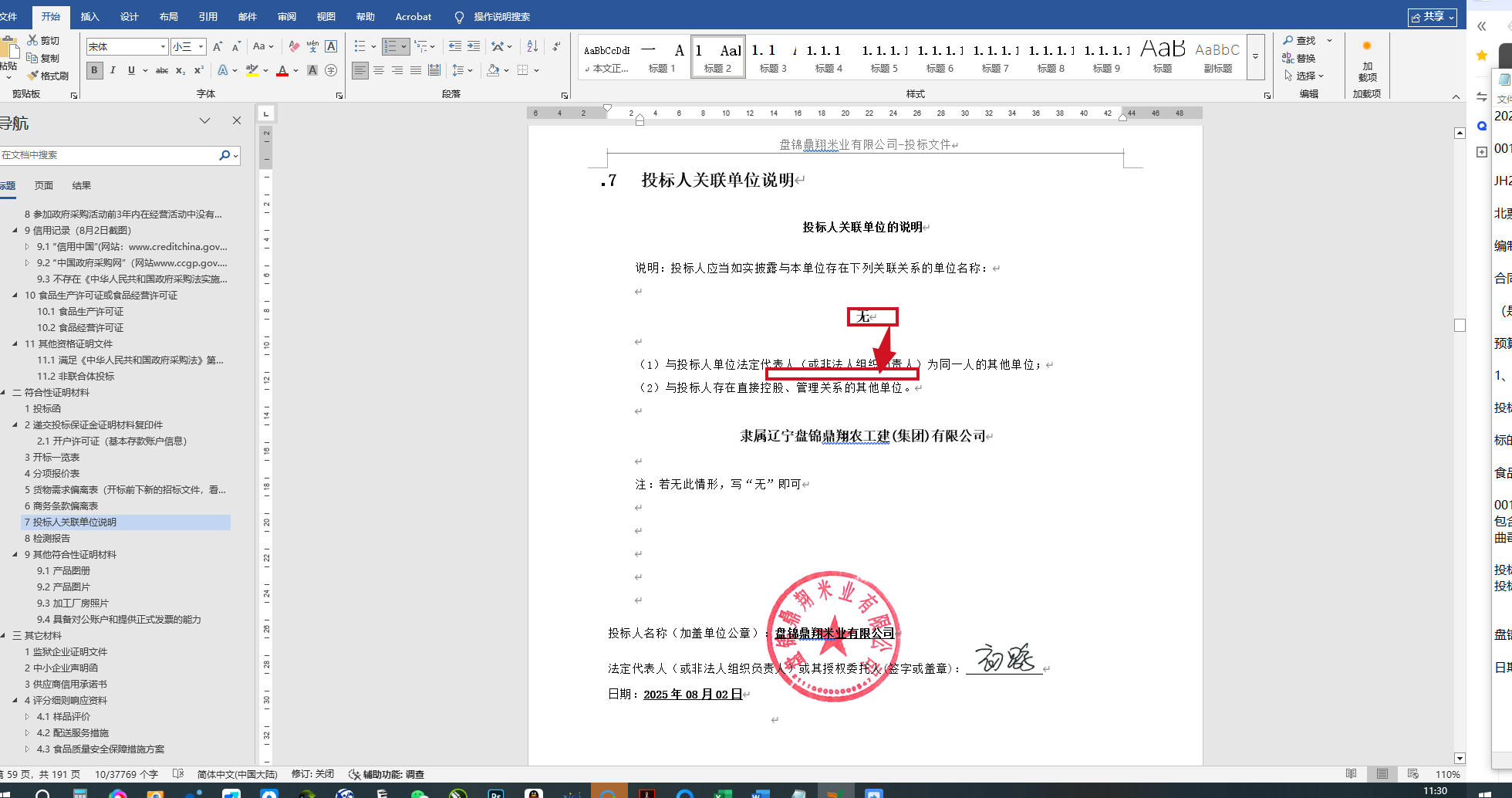Open the 设计 ribbon tab
The width and height of the screenshot is (1512, 798).
coord(130,16)
